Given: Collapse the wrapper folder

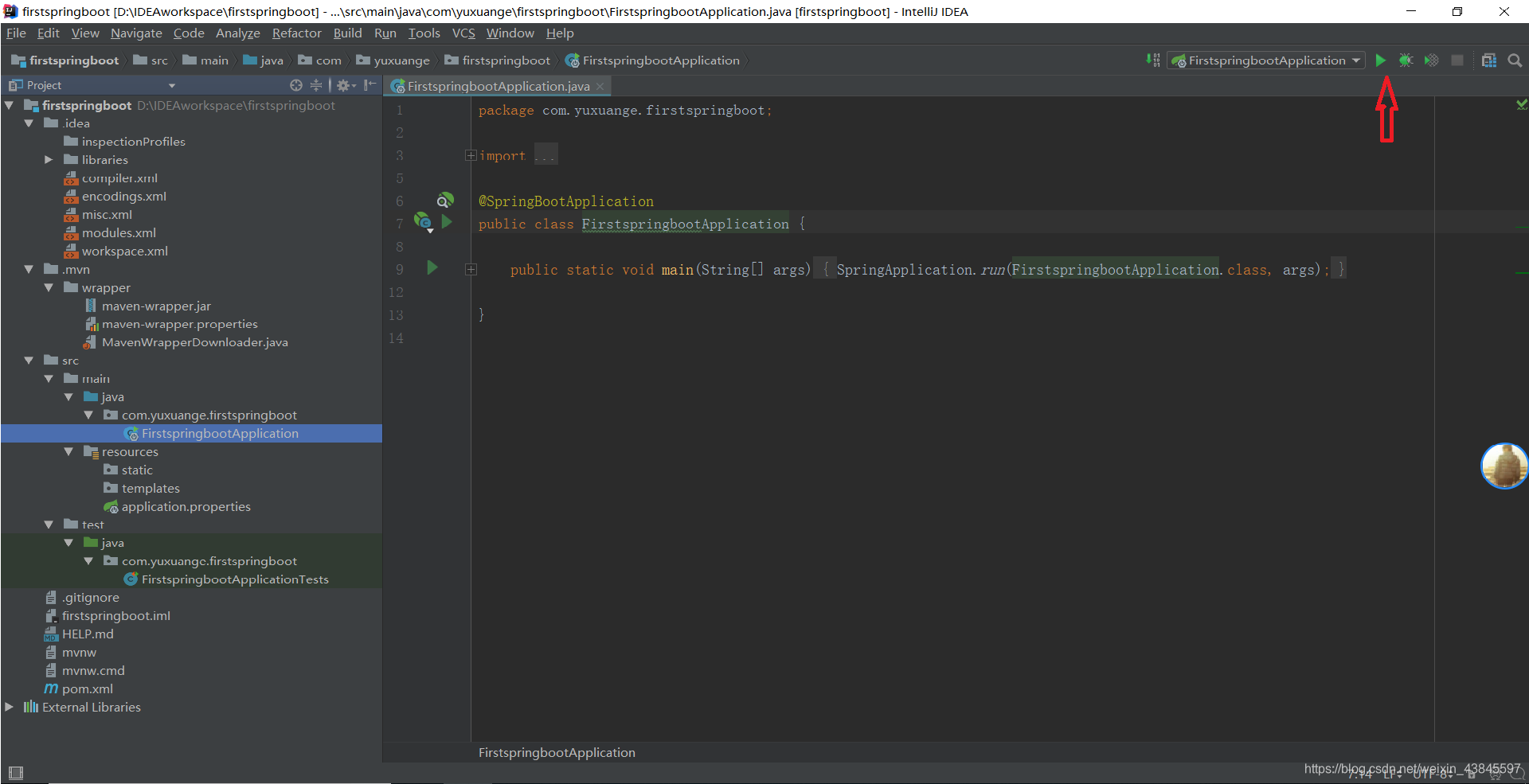Looking at the screenshot, I should click(x=49, y=288).
